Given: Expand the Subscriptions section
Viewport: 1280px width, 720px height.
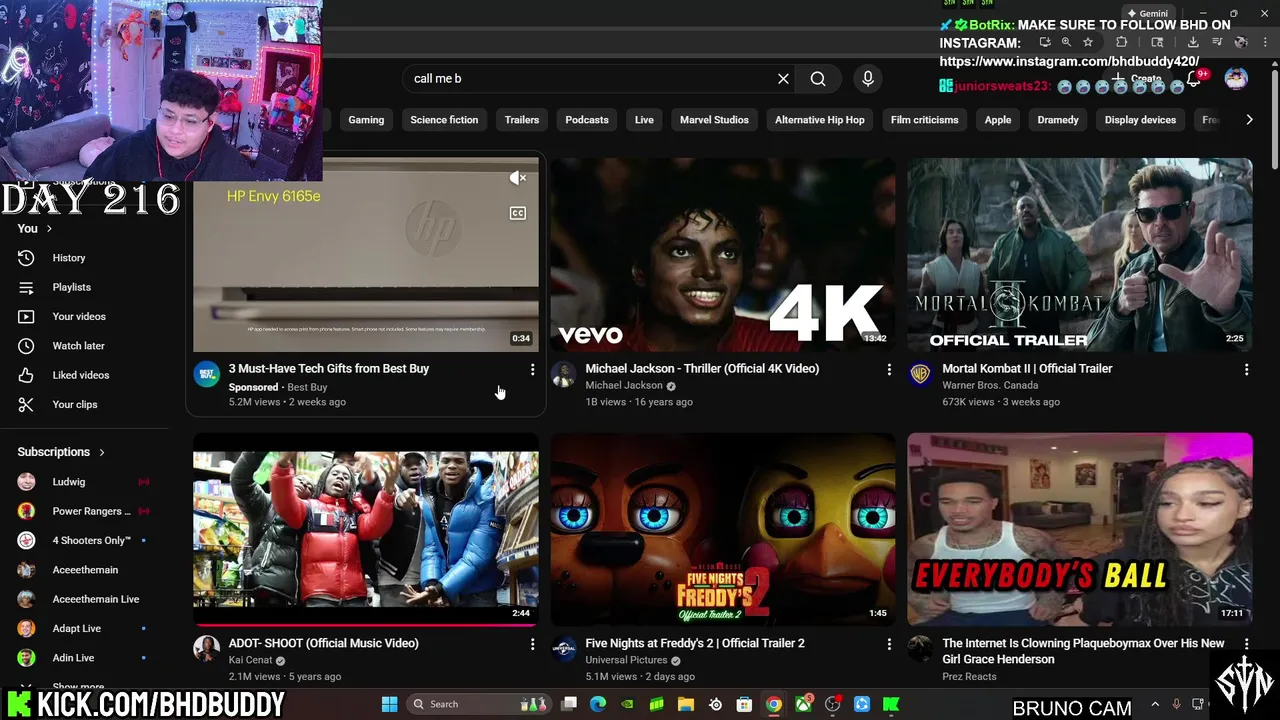Looking at the screenshot, I should coord(62,452).
